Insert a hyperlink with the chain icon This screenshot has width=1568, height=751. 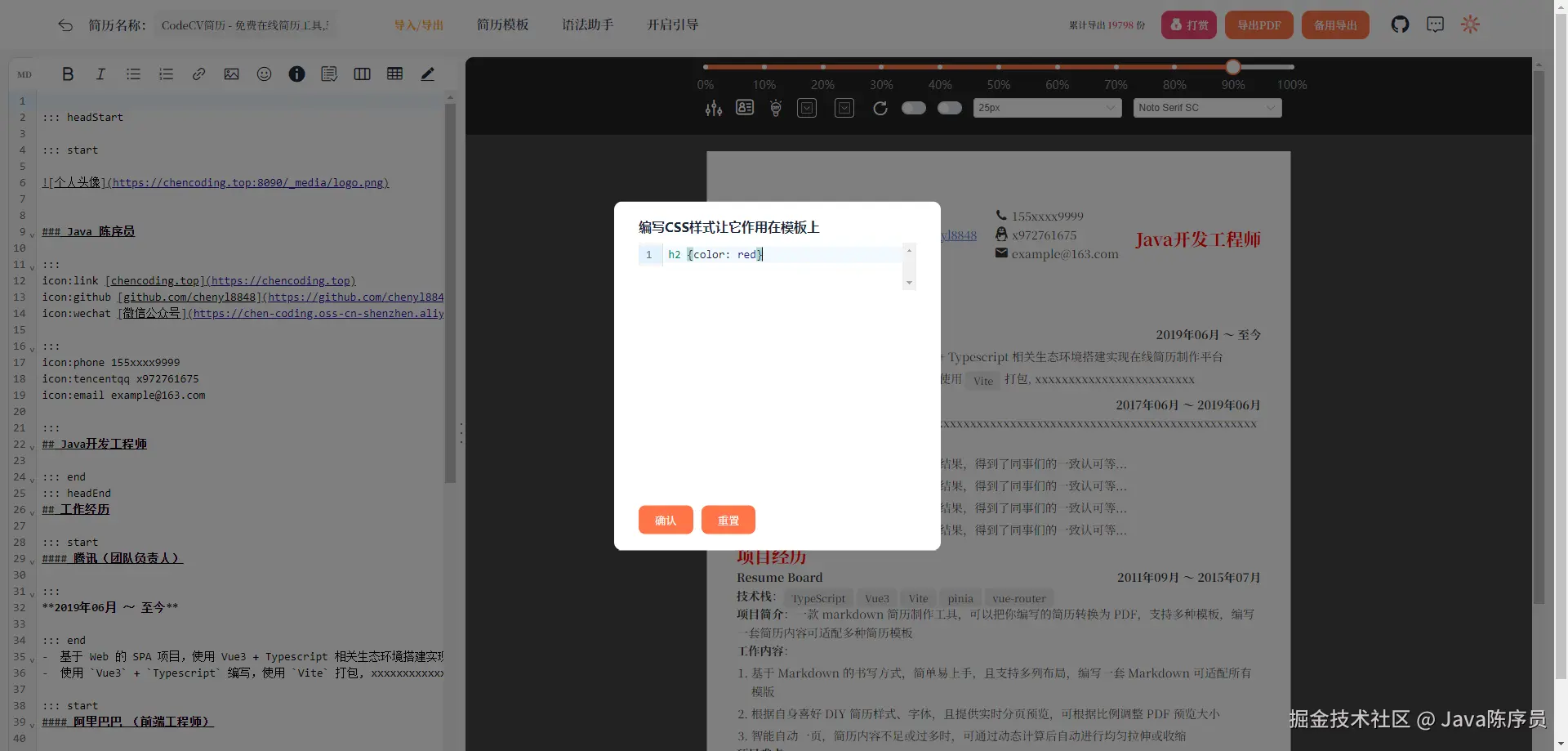point(198,74)
